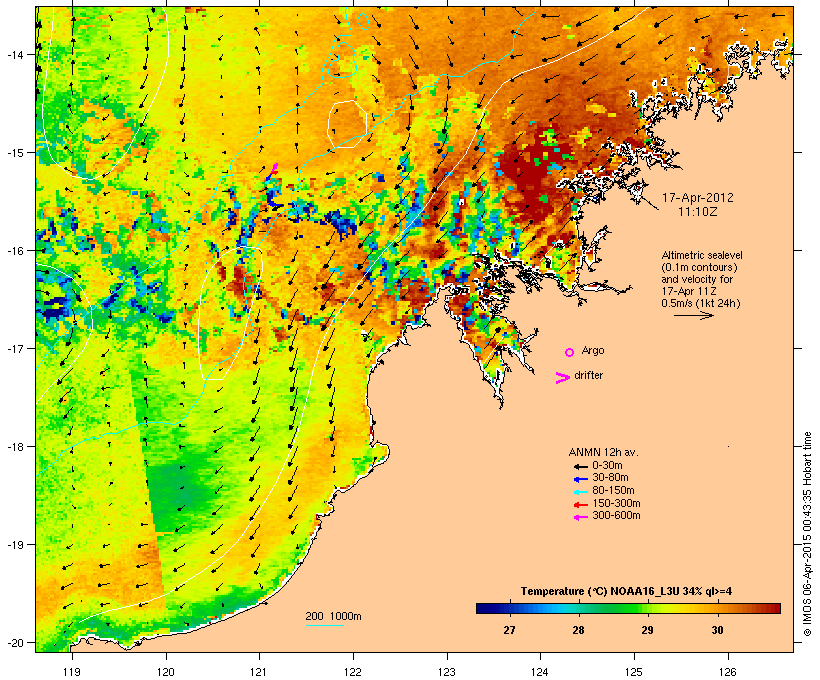Click the red 150-300m legend arrow
Image resolution: width=820 pixels, height=680 pixels.
581,505
